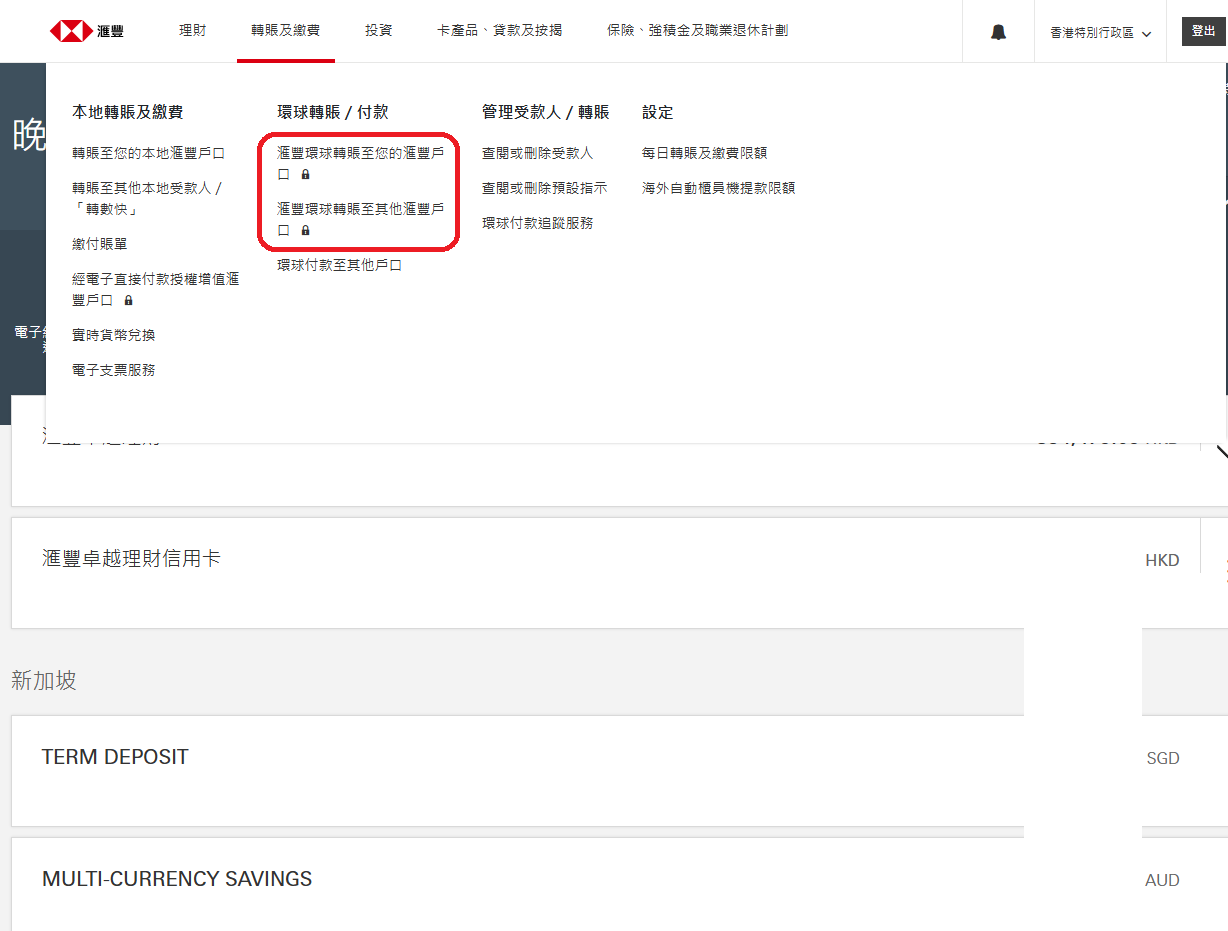The image size is (1228, 931).
Task: Select 經電子直接付款授權增值滙豐戶口
Action: (156, 289)
